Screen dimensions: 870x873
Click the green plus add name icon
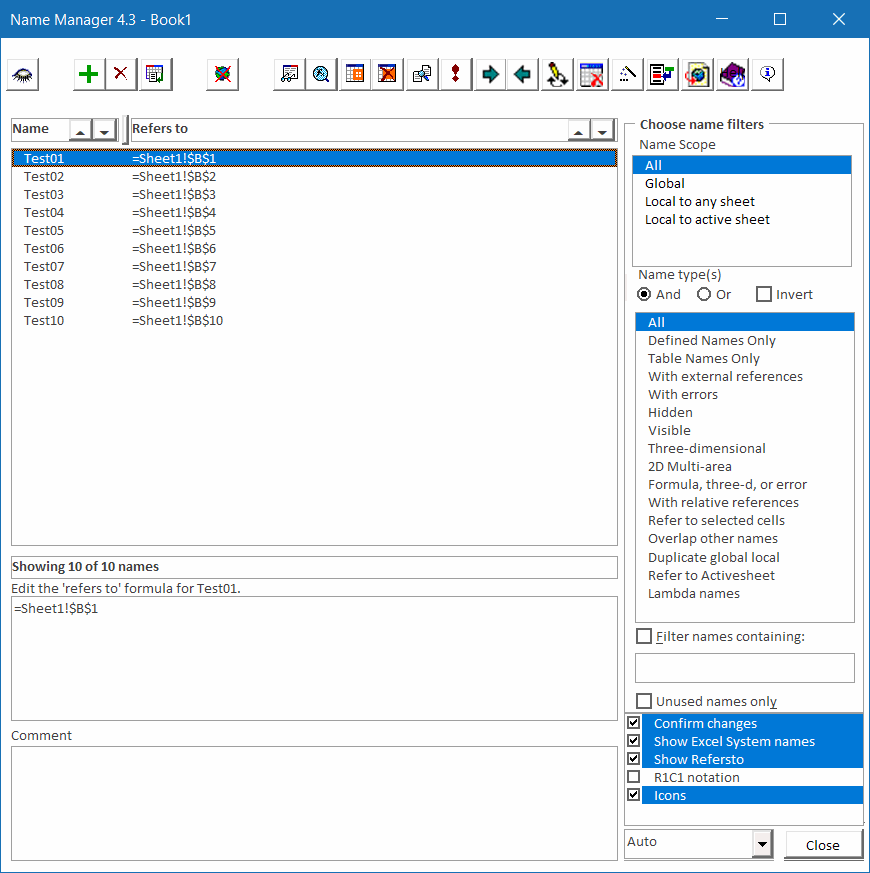pos(89,74)
